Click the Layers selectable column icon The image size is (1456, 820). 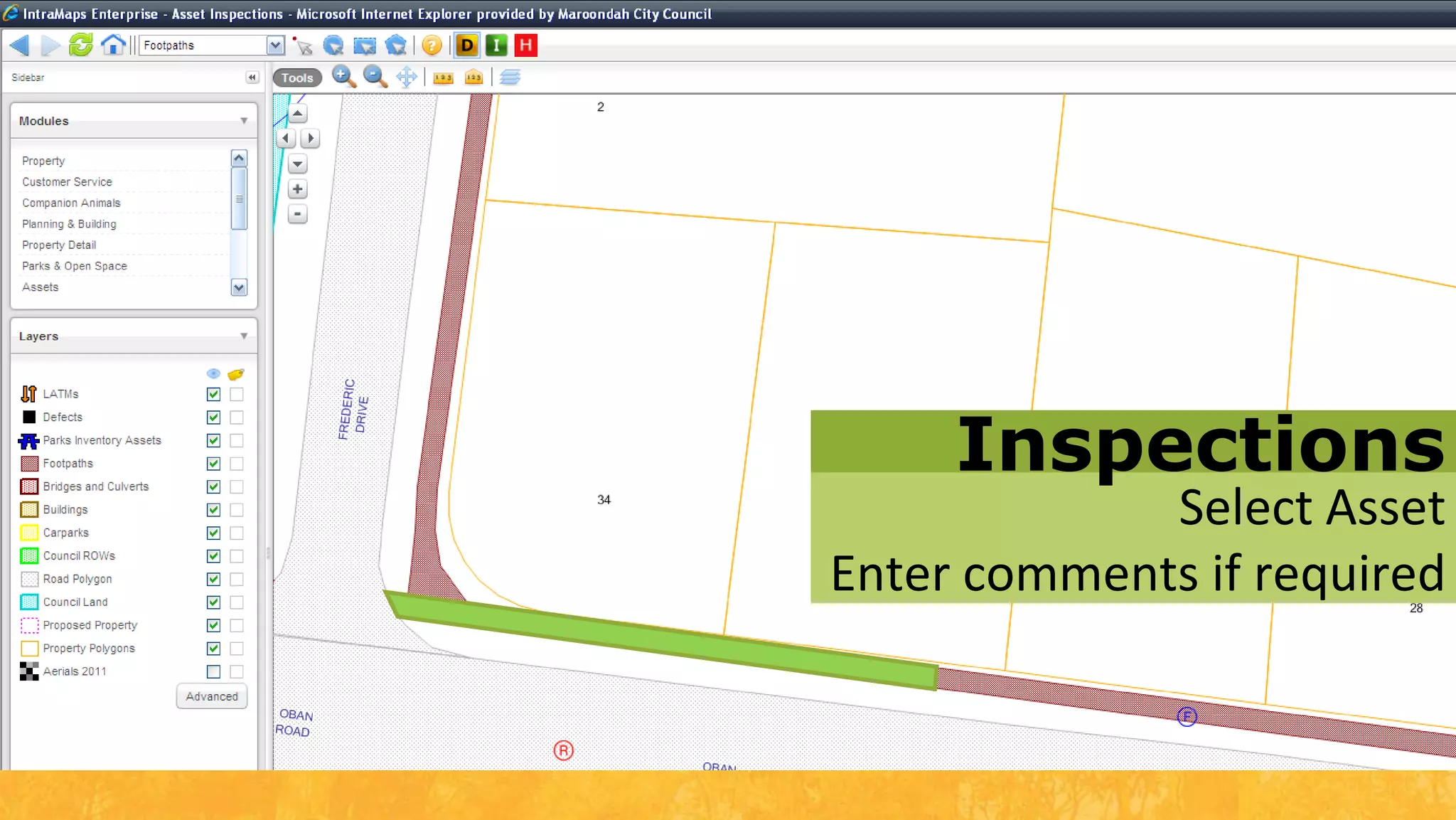236,374
